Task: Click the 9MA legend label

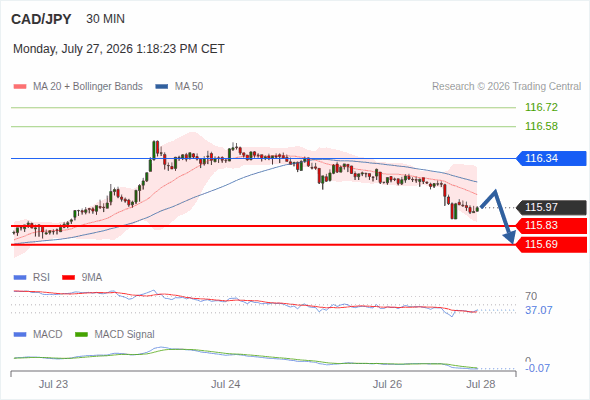Action: pyautogui.click(x=92, y=278)
